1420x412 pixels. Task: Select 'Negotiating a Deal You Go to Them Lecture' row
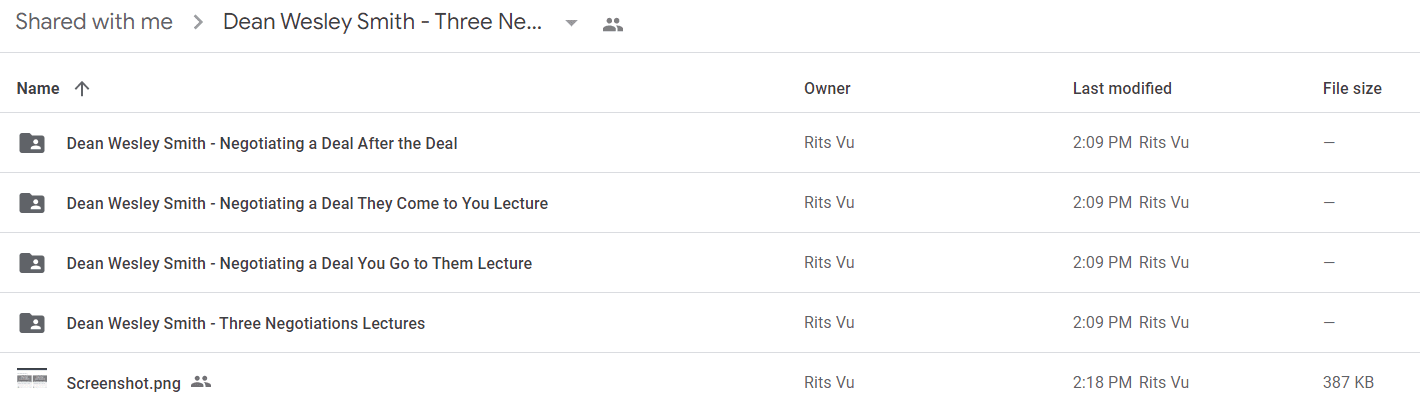[x=710, y=263]
